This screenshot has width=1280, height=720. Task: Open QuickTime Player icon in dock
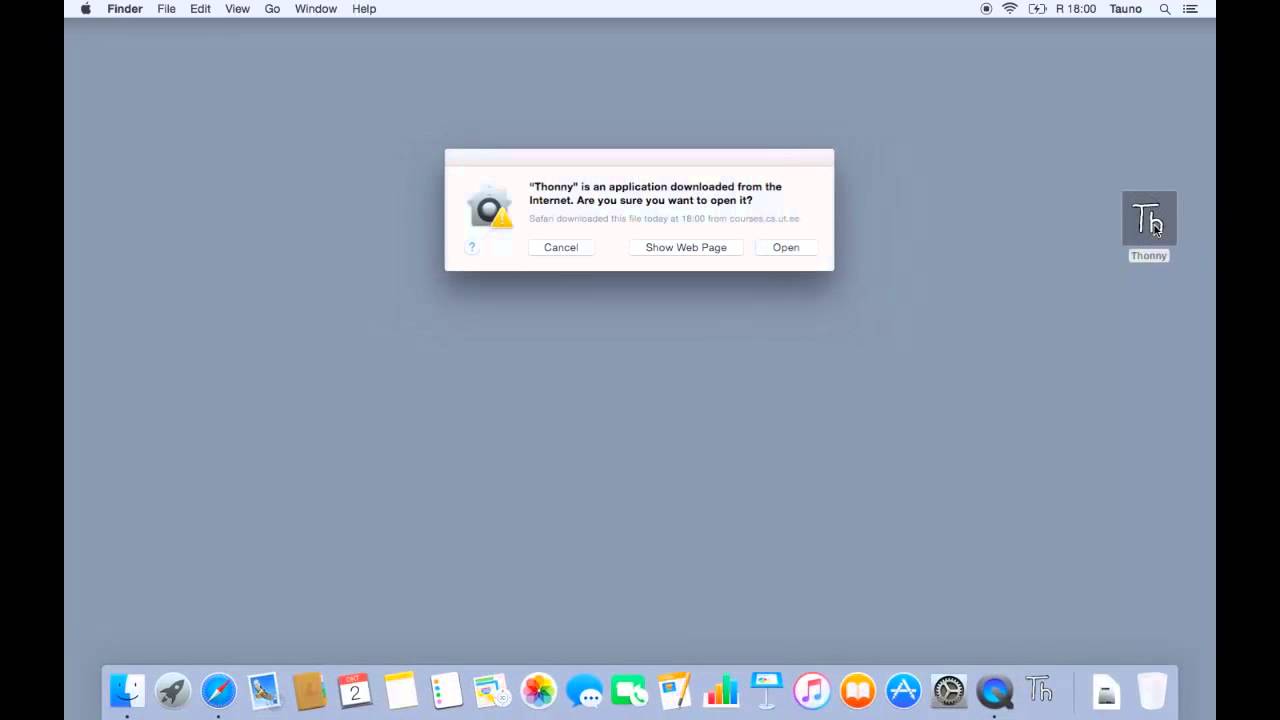click(994, 690)
